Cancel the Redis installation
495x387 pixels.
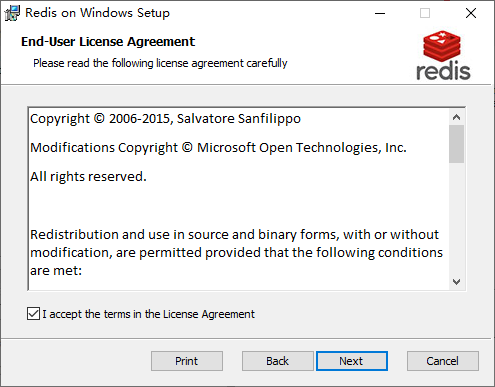coord(443,361)
